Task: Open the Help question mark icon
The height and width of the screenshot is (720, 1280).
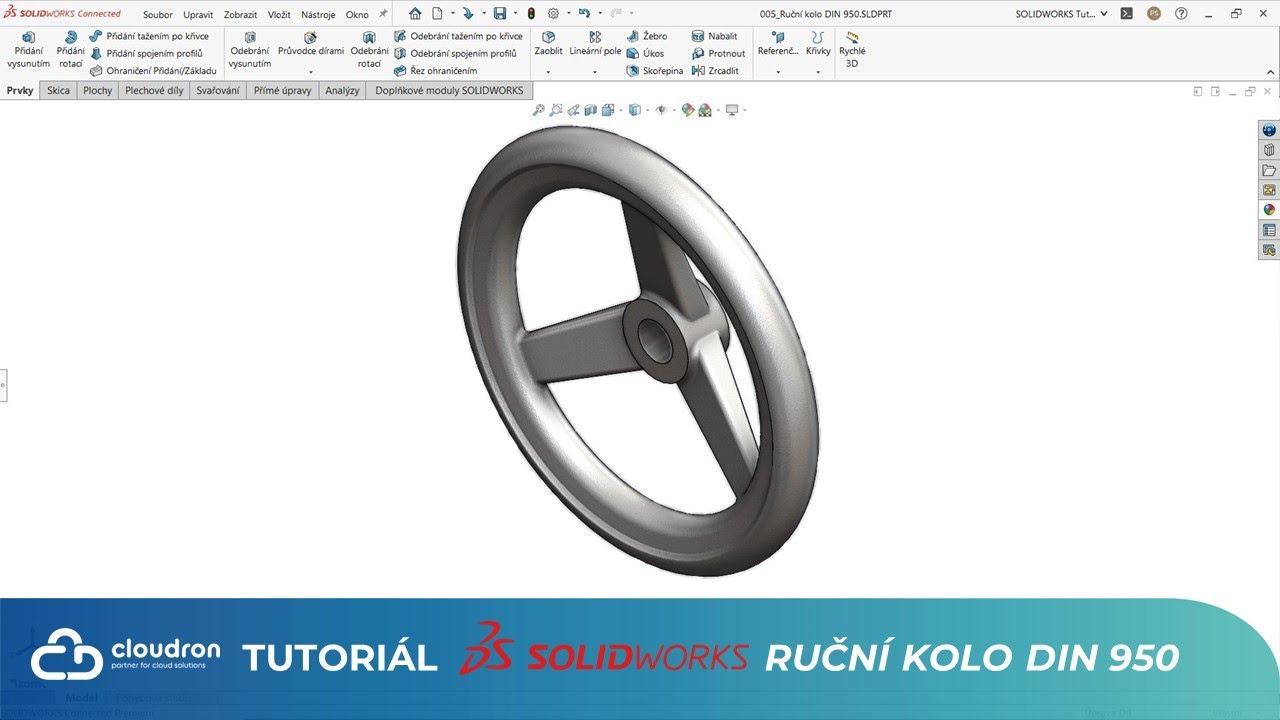Action: (1182, 14)
